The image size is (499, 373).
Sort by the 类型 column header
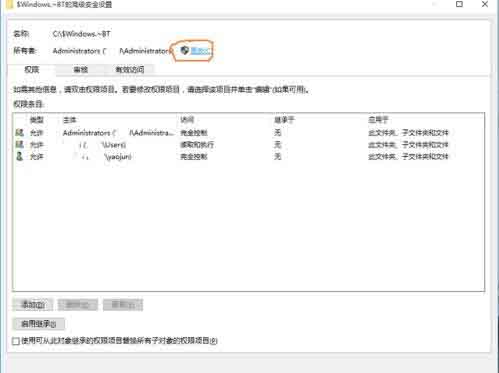point(37,120)
